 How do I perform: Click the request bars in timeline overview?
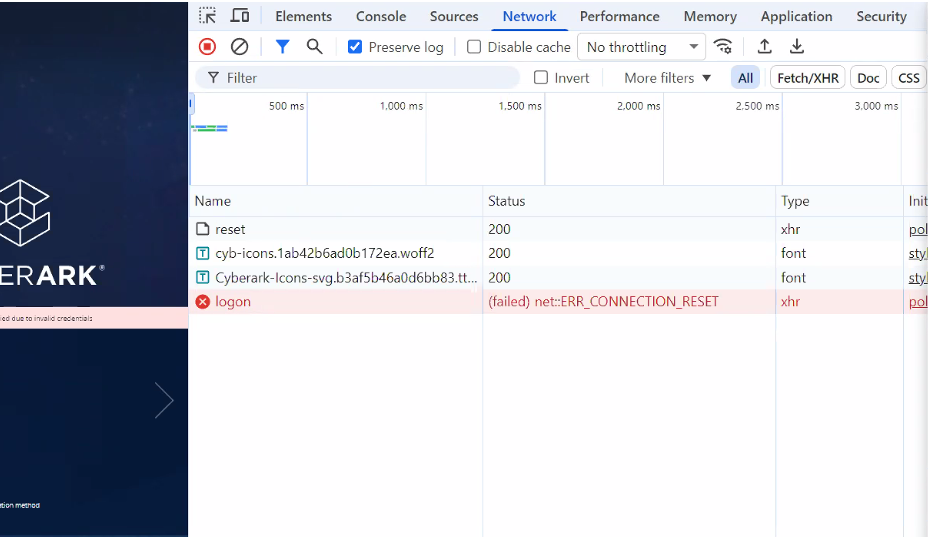(x=210, y=128)
